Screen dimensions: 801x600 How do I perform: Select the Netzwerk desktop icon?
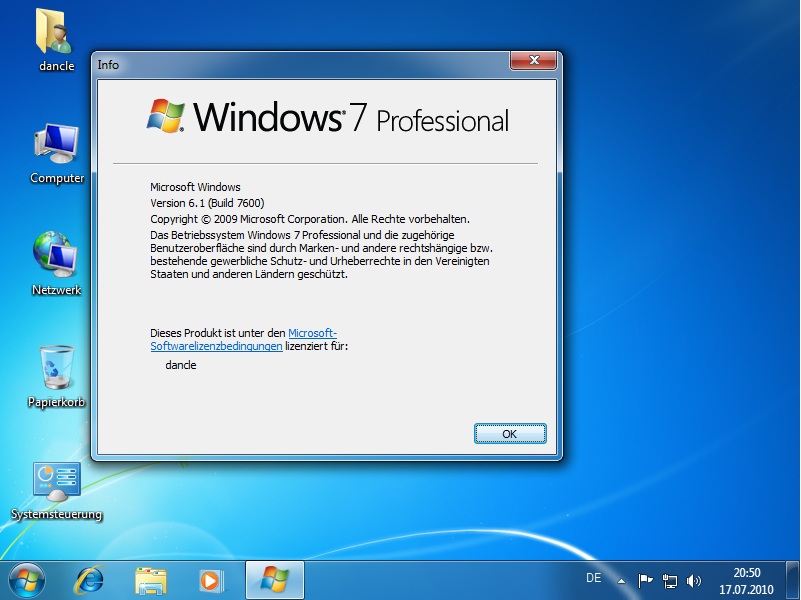56,257
